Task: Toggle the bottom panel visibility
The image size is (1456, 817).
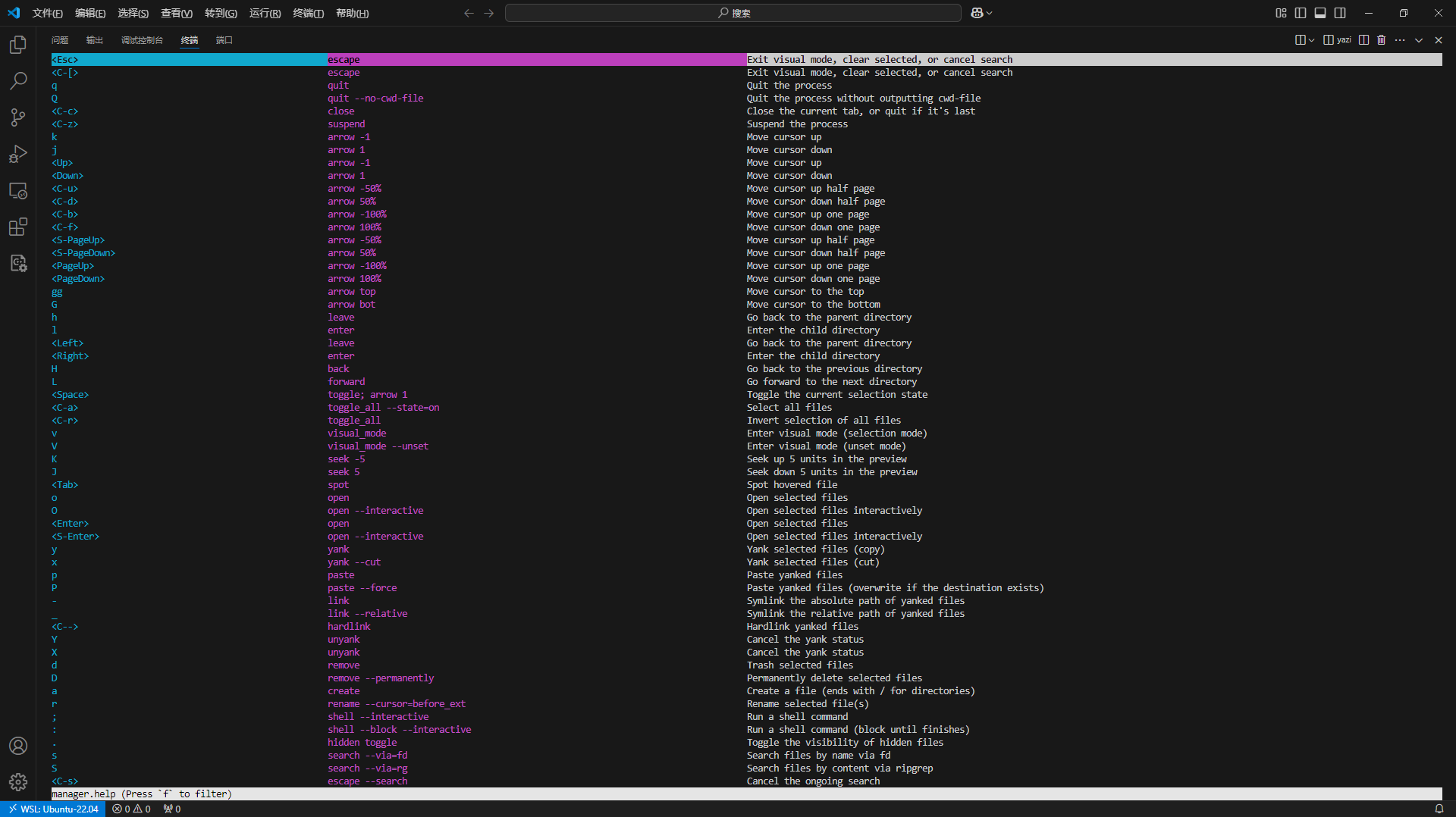Action: (x=1320, y=13)
